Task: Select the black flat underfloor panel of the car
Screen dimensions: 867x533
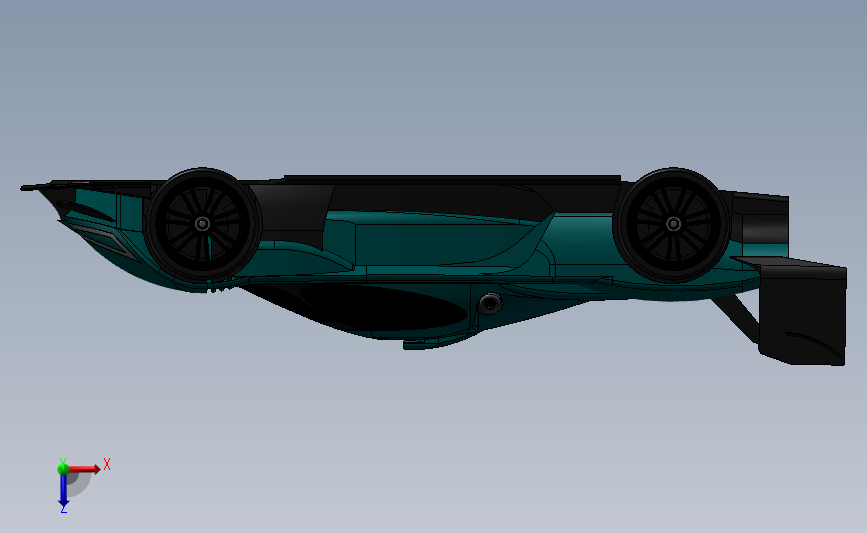Action: [452, 179]
